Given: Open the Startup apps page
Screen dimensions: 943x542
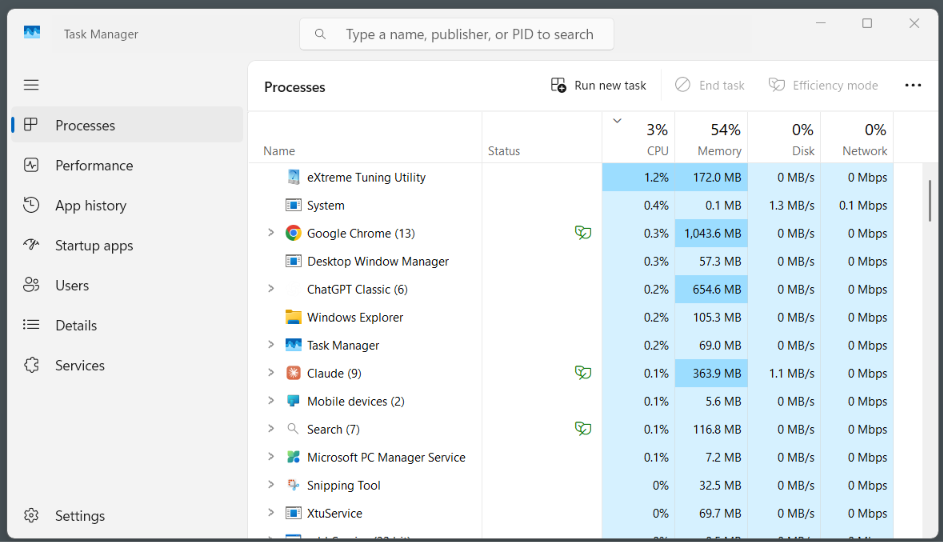Looking at the screenshot, I should (127, 245).
